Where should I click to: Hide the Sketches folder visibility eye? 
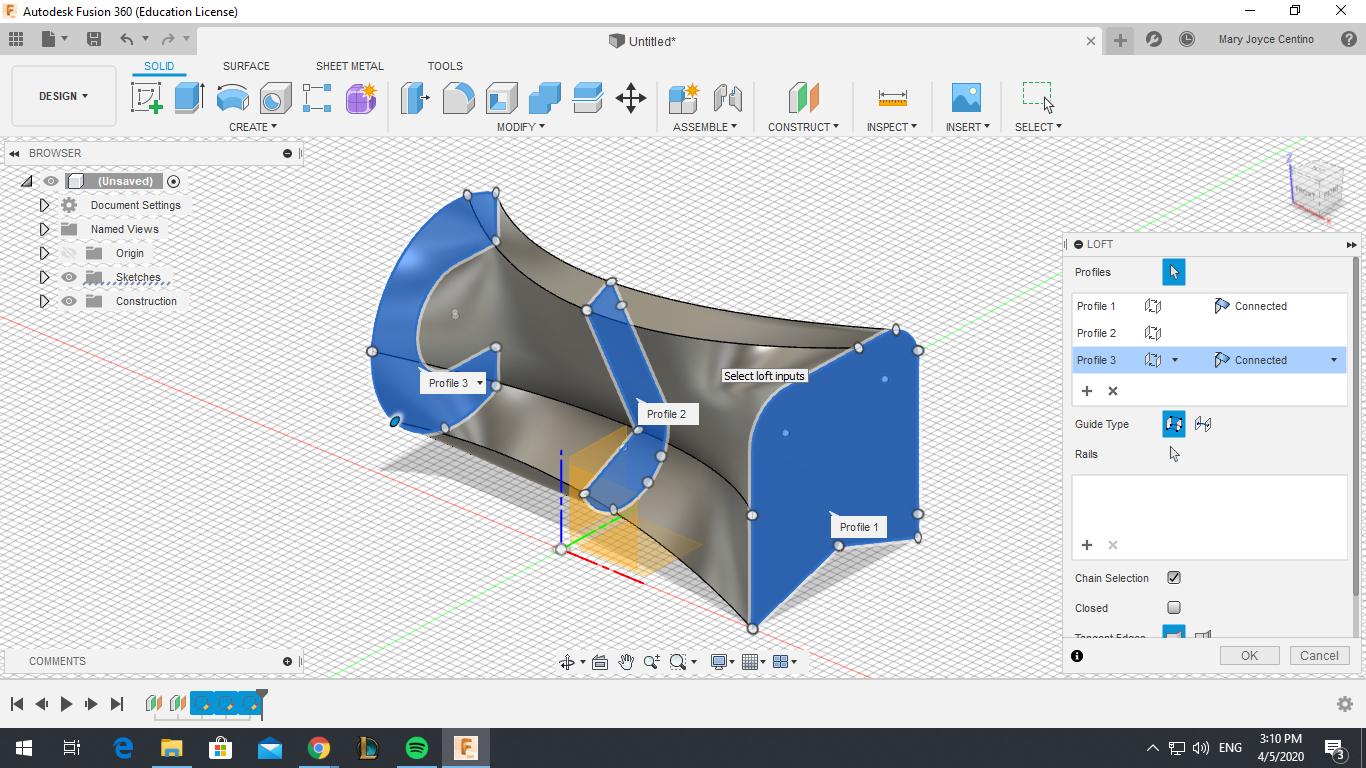(68, 277)
